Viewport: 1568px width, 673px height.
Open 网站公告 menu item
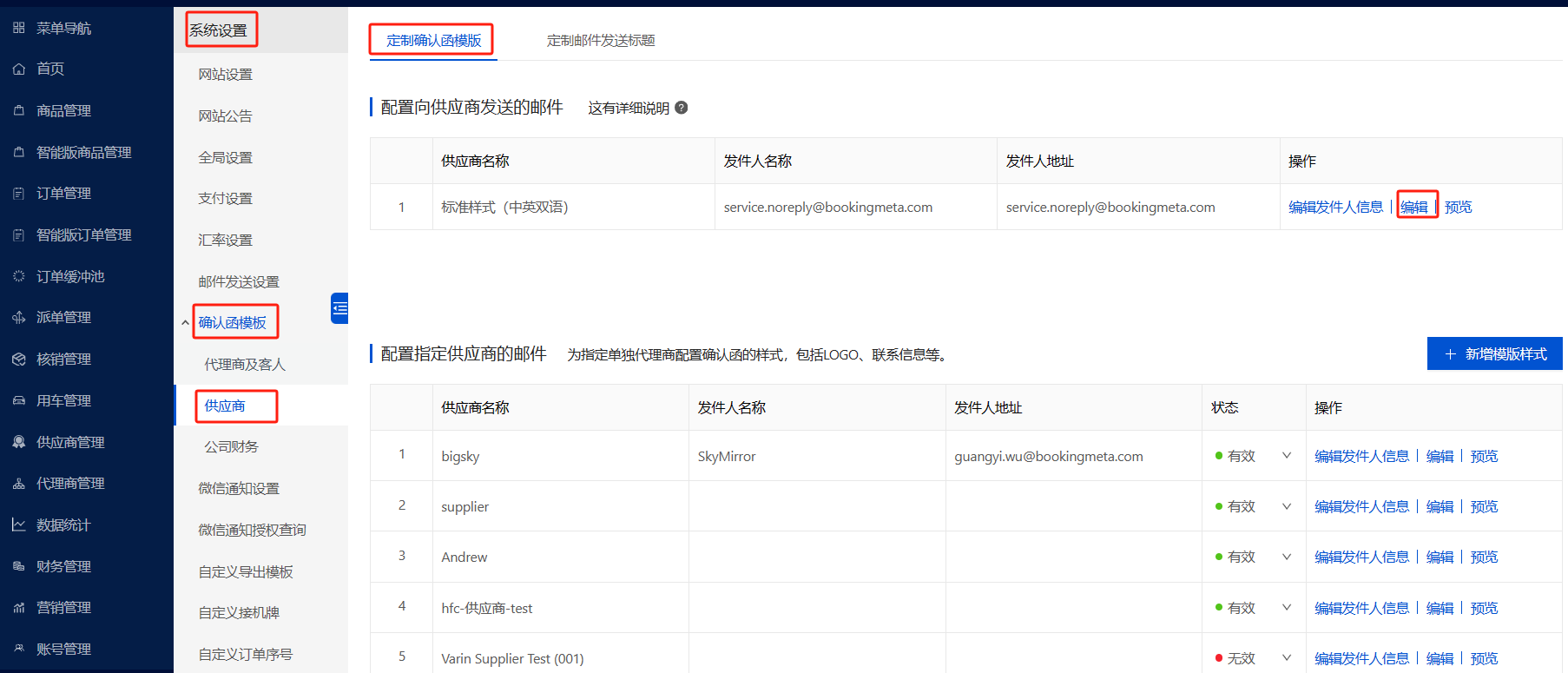coord(226,115)
